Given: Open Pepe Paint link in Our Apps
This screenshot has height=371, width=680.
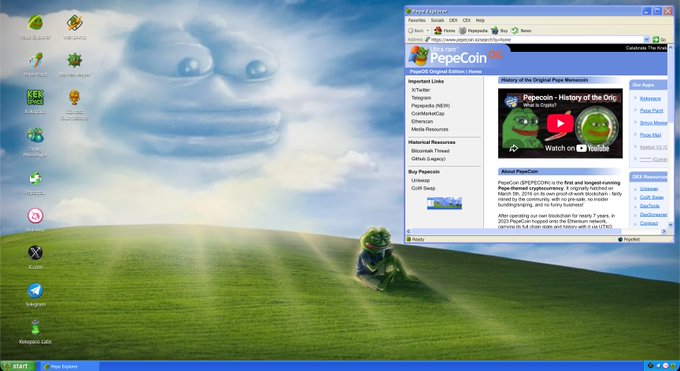Looking at the screenshot, I should click(x=651, y=111).
